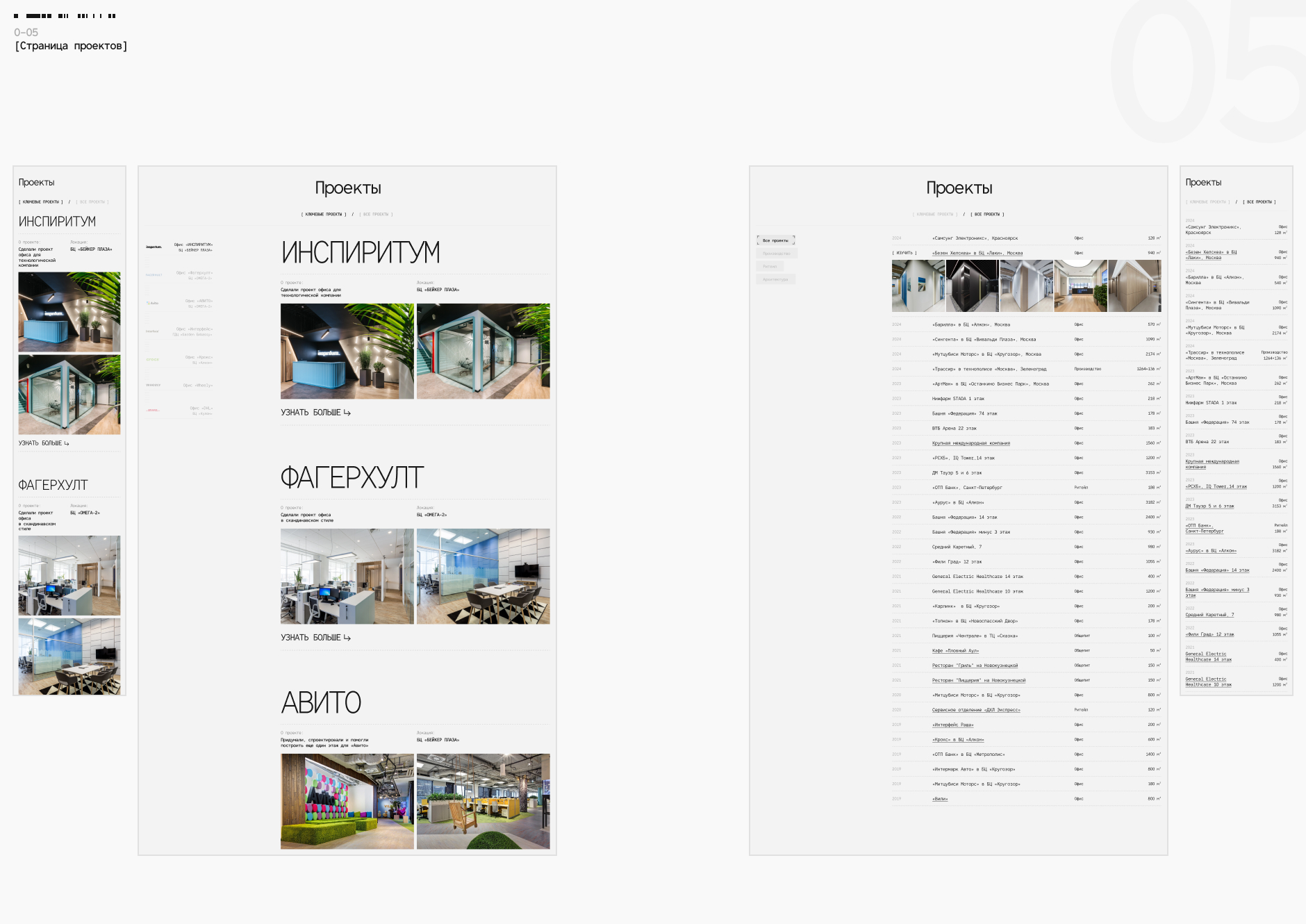This screenshot has height=924, width=1306.
Task: Open Кафе «Пловный Аул» project link
Action: pos(955,651)
